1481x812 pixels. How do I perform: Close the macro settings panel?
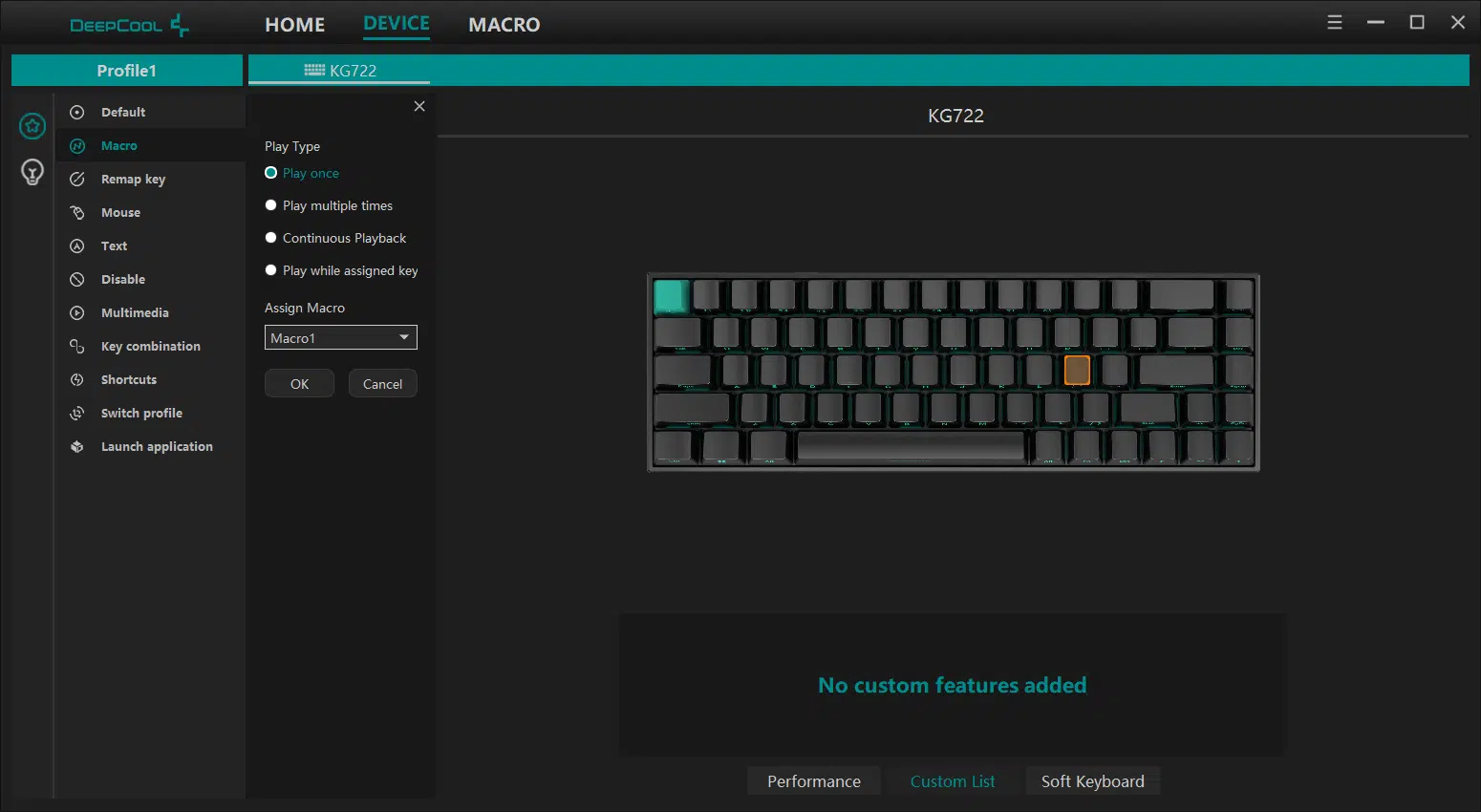[419, 106]
